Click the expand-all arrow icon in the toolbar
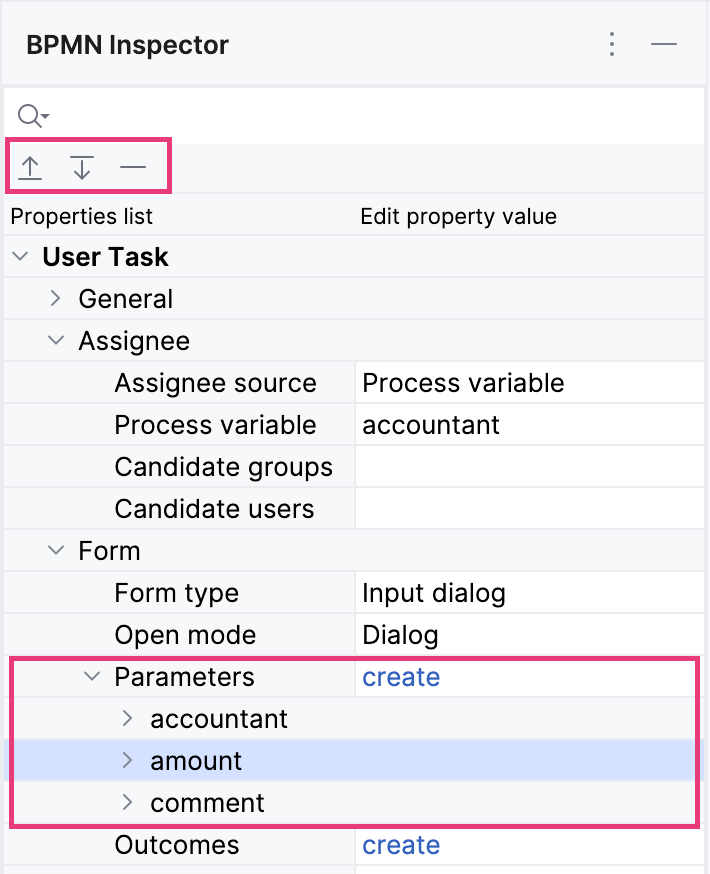Screen dimensions: 710x874 30,166
